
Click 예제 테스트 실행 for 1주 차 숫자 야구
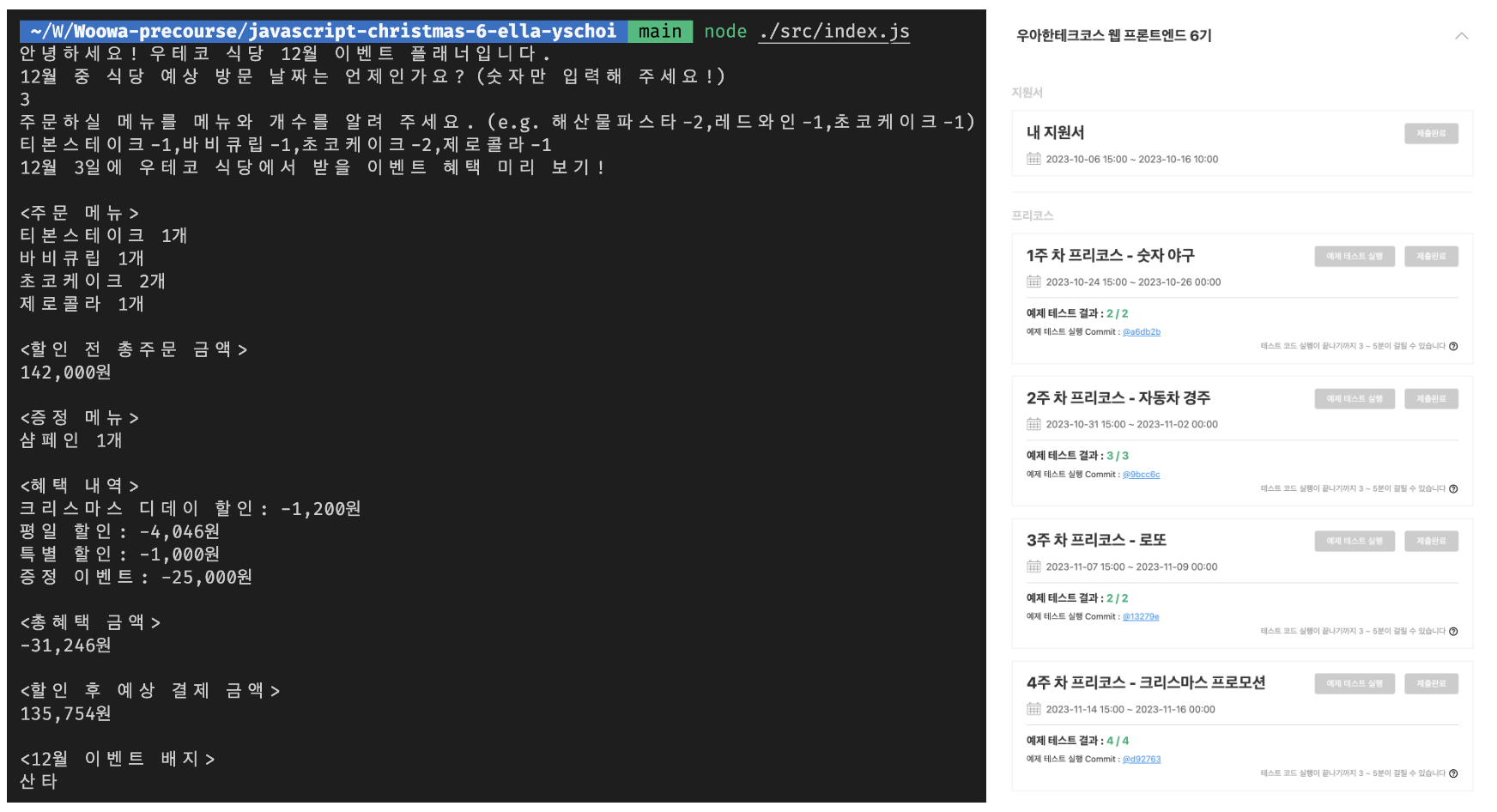coord(1355,256)
